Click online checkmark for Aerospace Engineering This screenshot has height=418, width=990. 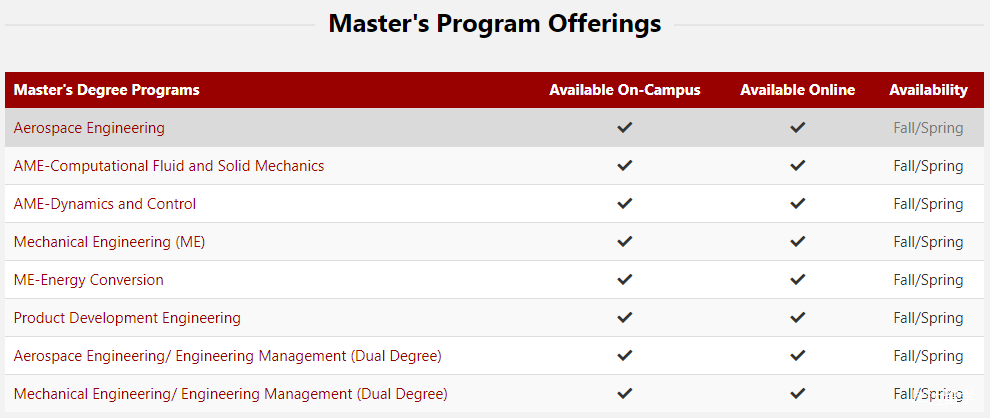(797, 128)
